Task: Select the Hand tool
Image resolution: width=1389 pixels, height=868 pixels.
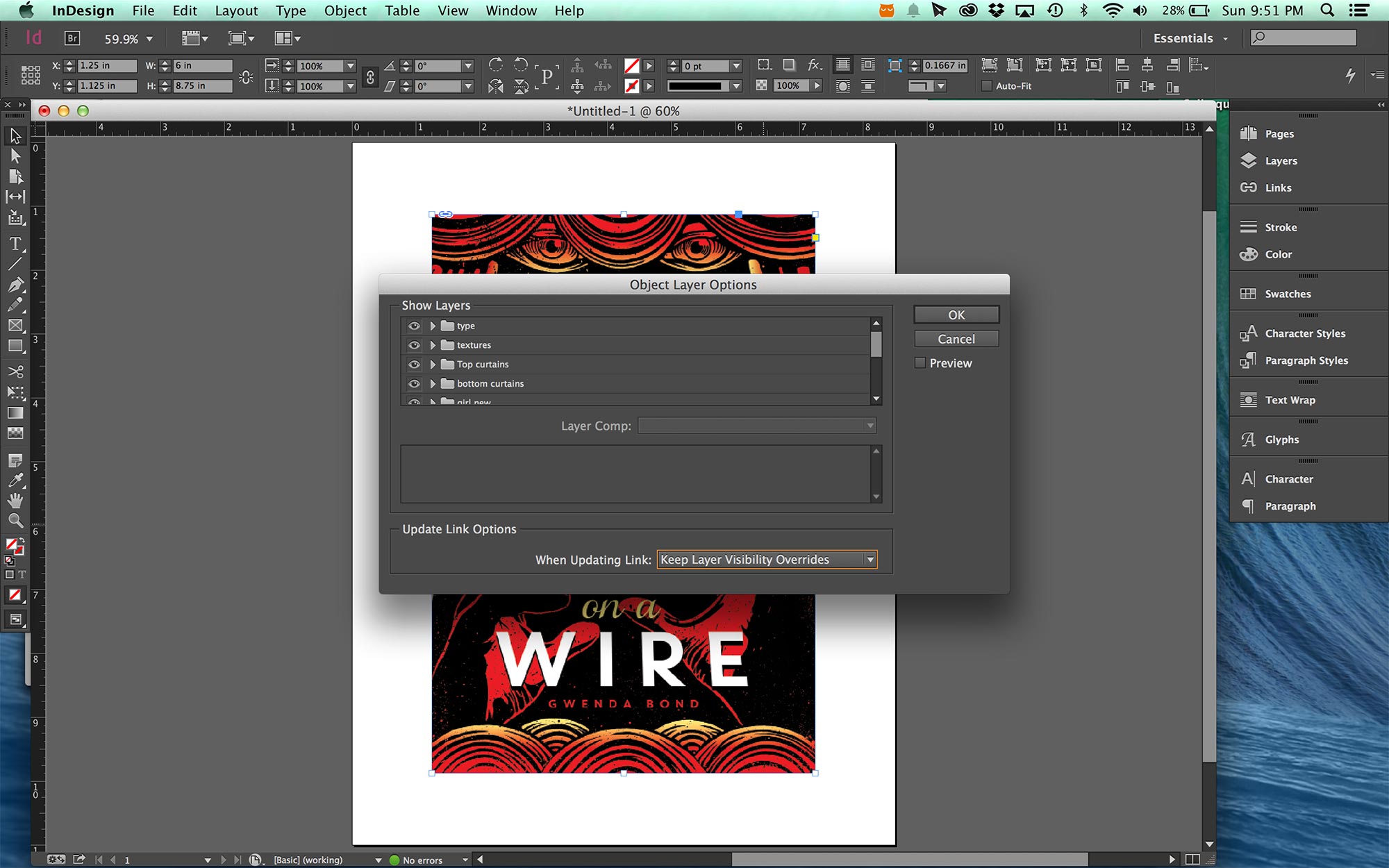Action: tap(15, 501)
